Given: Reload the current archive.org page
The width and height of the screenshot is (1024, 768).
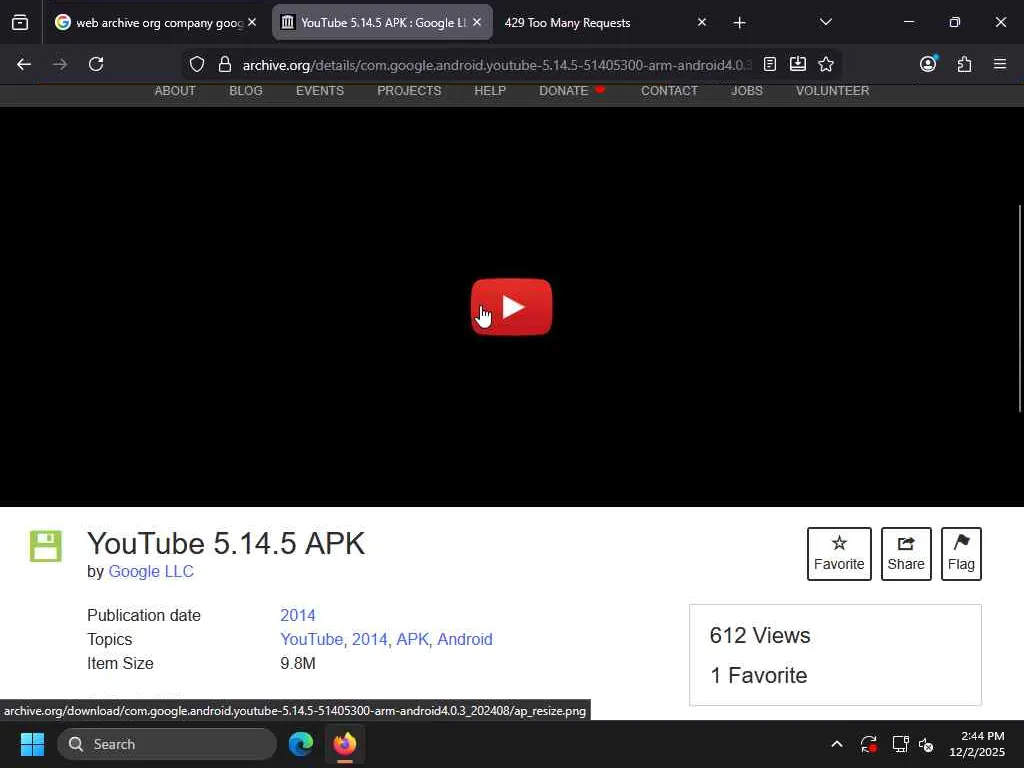Looking at the screenshot, I should [x=96, y=64].
